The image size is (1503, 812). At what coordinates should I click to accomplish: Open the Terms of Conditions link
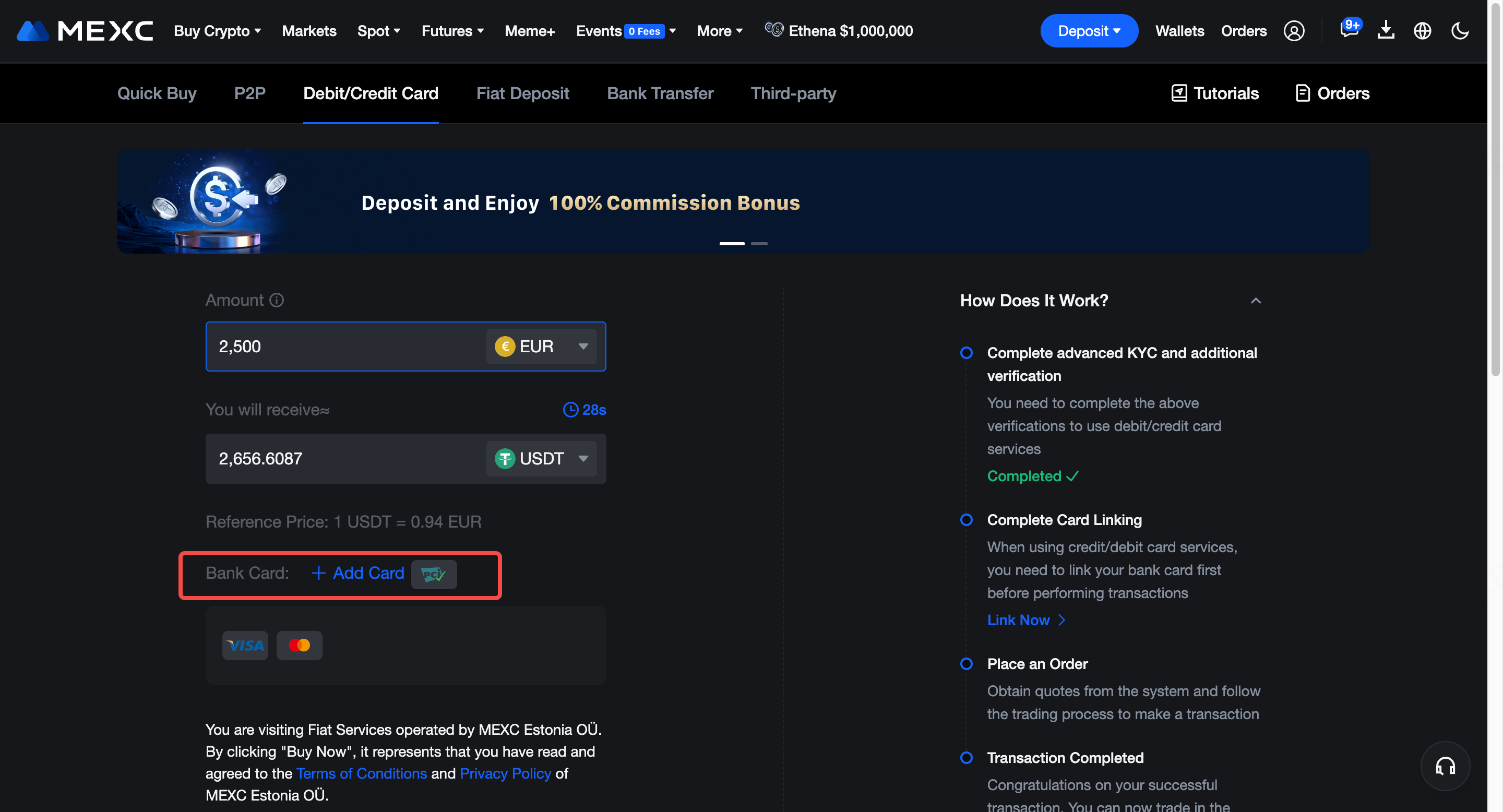tap(362, 774)
